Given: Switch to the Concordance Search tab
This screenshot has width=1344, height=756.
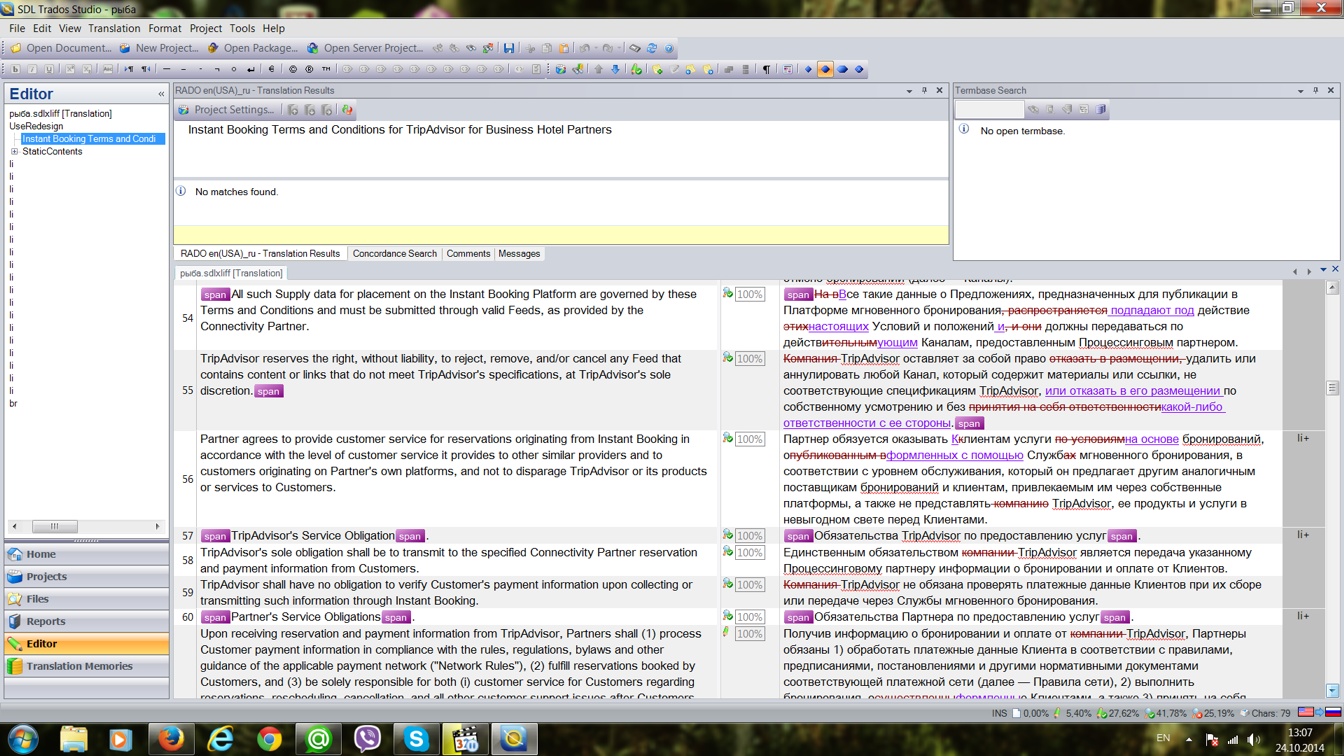Looking at the screenshot, I should click(394, 254).
